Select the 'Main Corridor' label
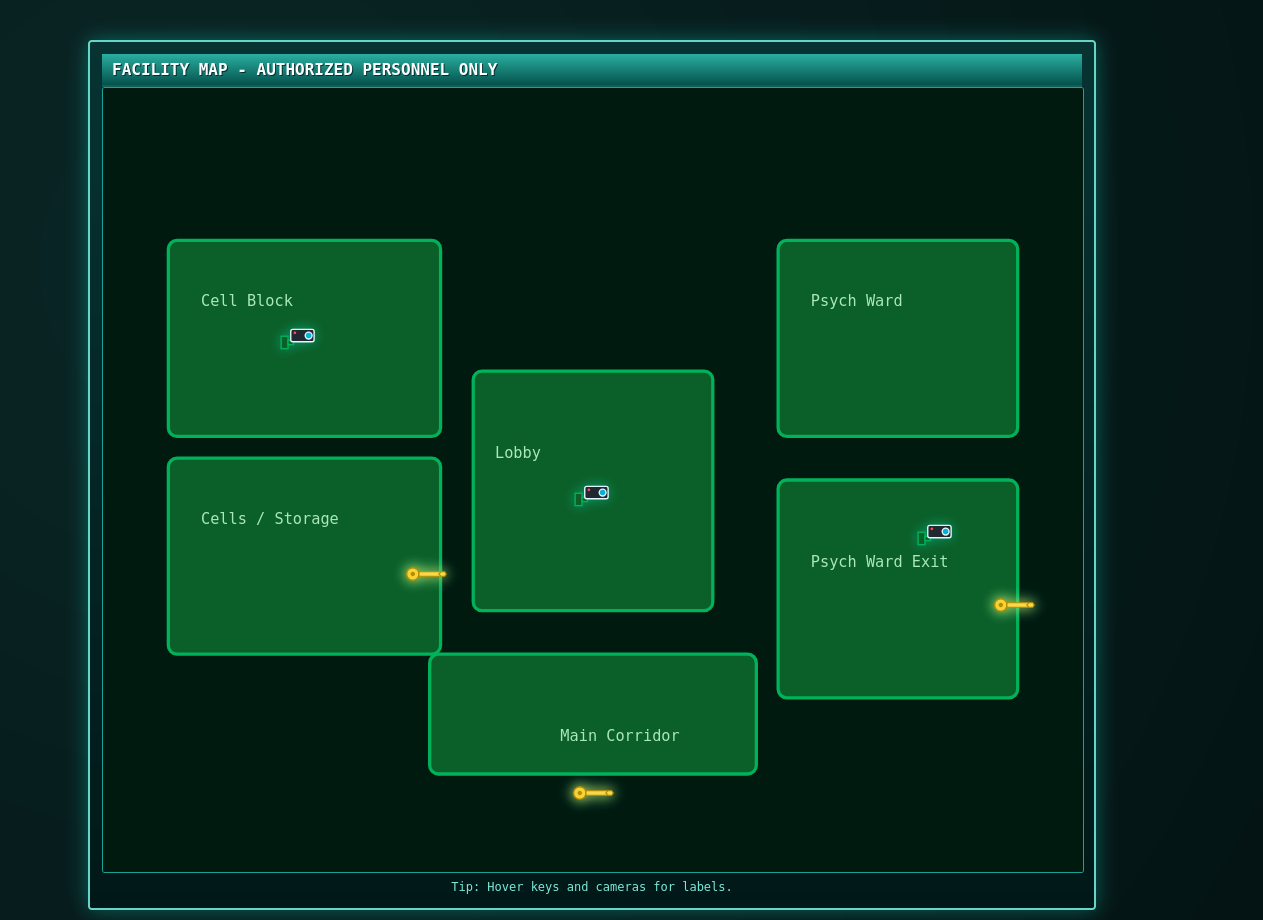The width and height of the screenshot is (1263, 920). (619, 736)
